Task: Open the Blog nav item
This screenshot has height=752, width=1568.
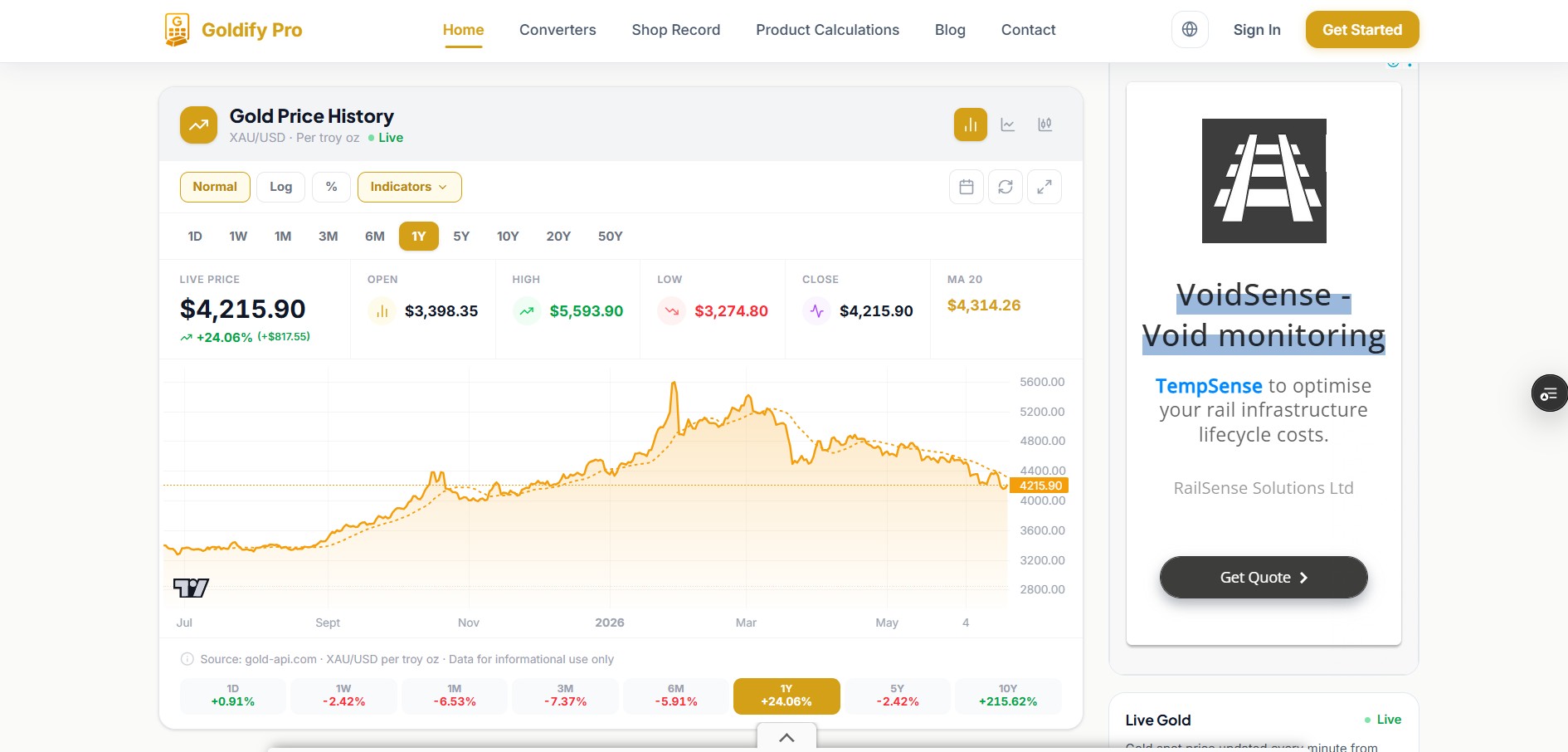Action: (x=950, y=30)
